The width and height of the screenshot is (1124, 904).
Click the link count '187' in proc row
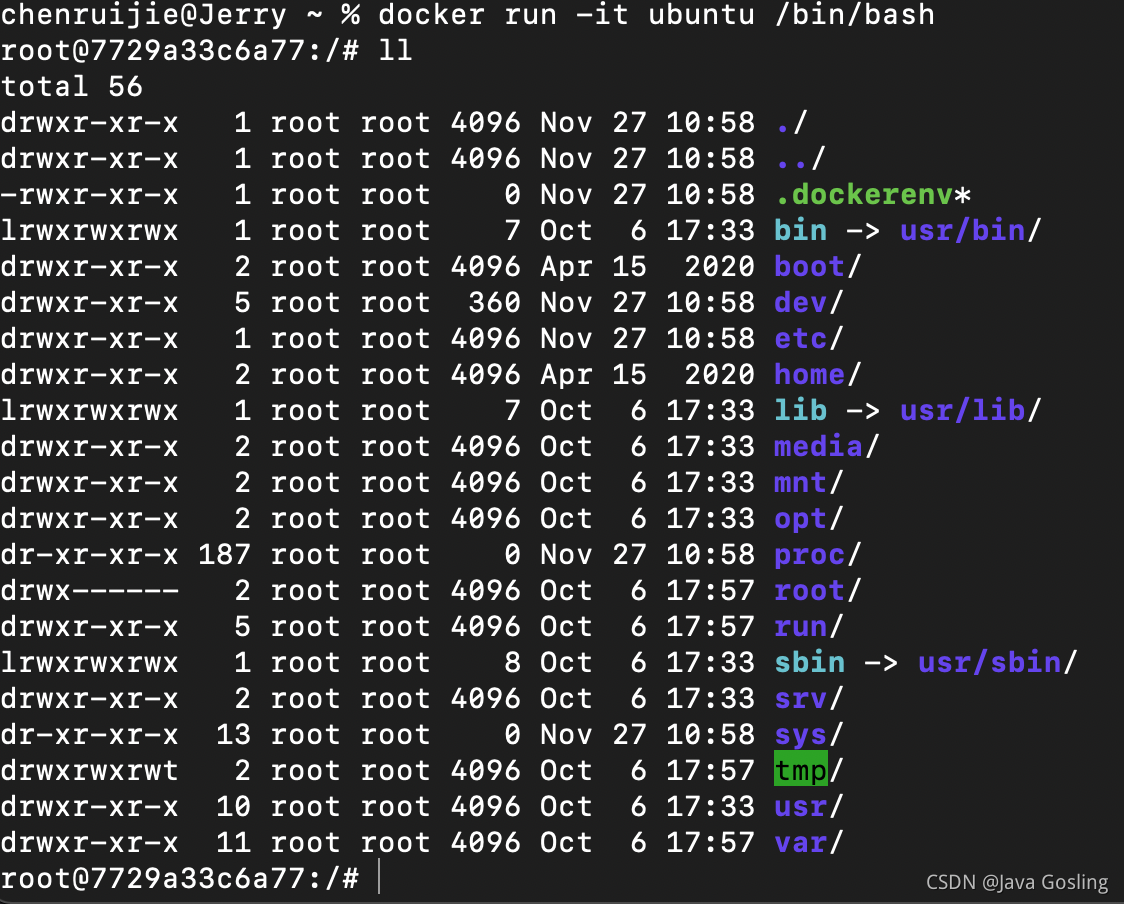(x=225, y=554)
